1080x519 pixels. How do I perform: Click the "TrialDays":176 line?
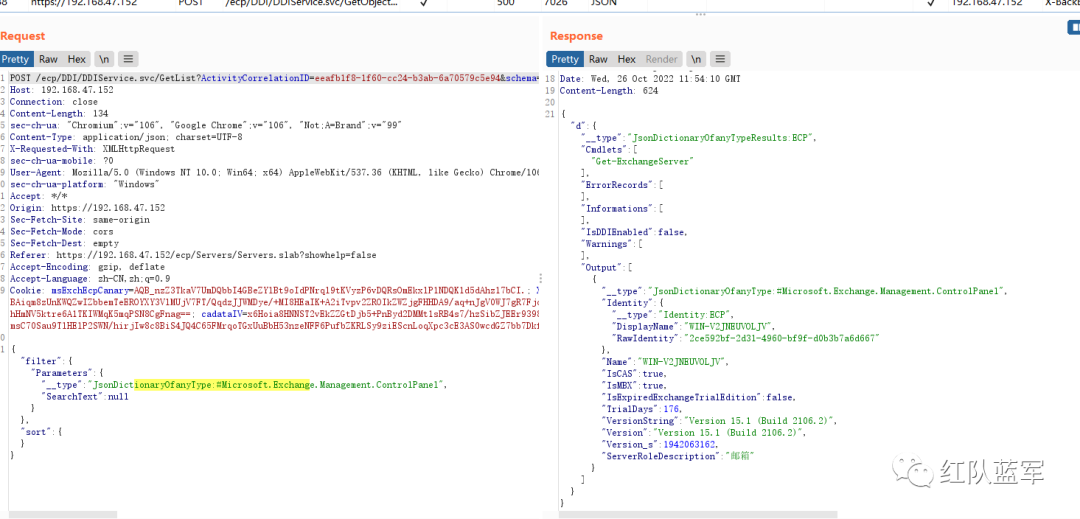[642, 409]
